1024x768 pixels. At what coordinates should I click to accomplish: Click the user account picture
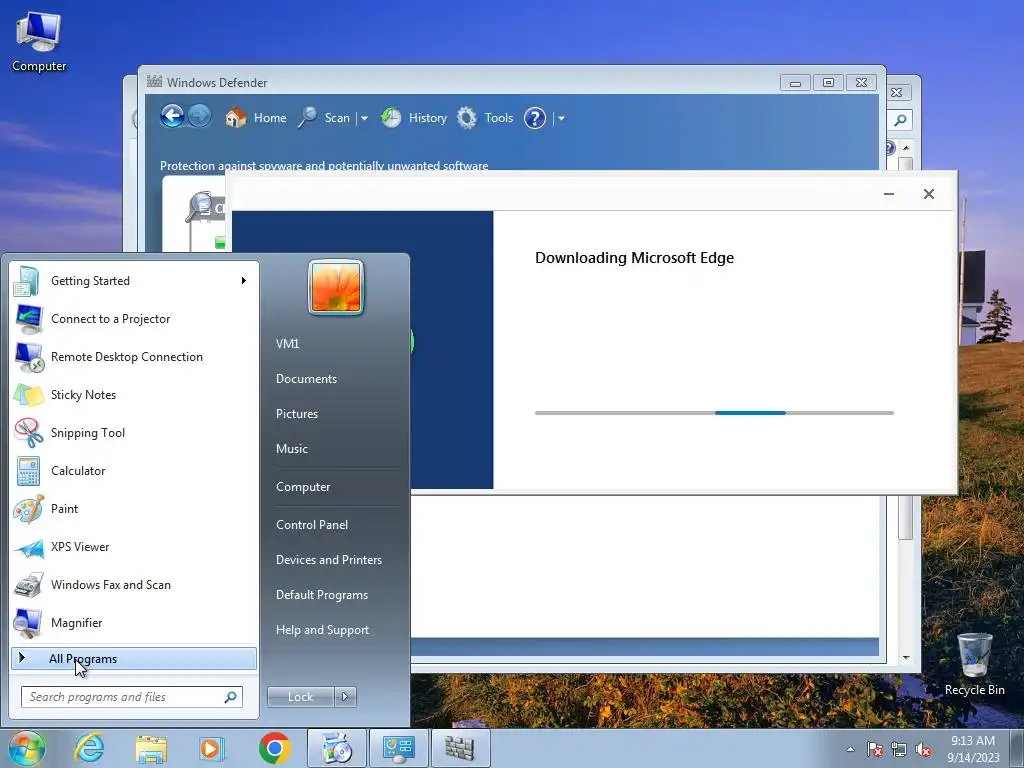[x=336, y=287]
